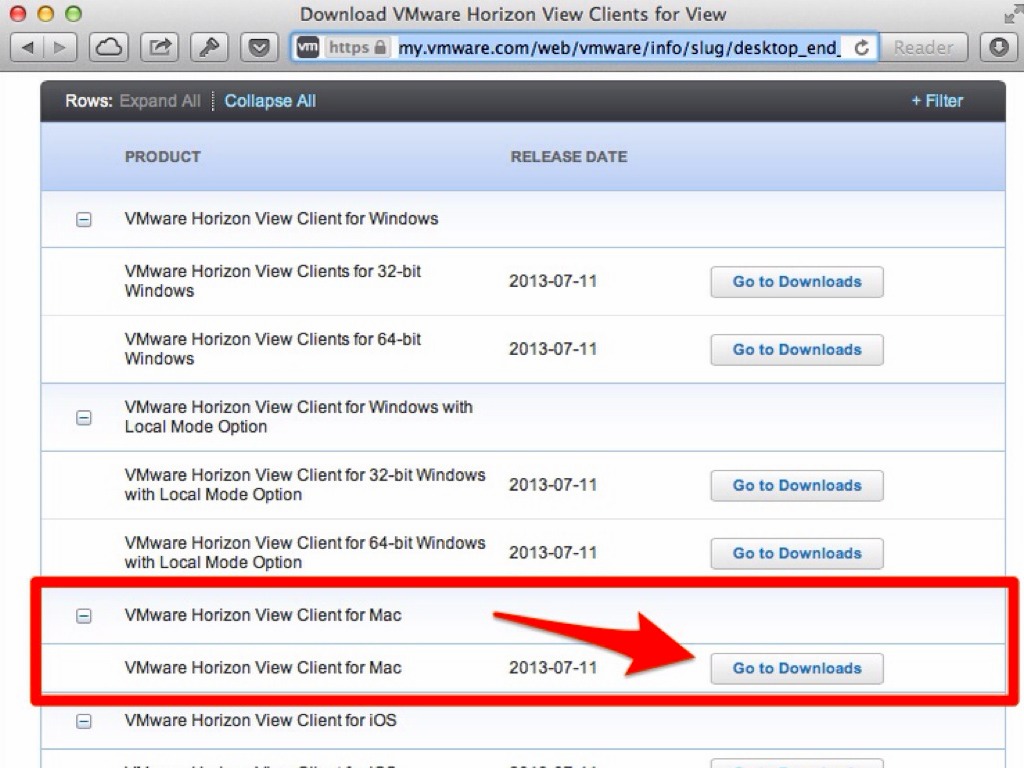Click the browser back arrow button
This screenshot has width=1024, height=768.
click(28, 47)
